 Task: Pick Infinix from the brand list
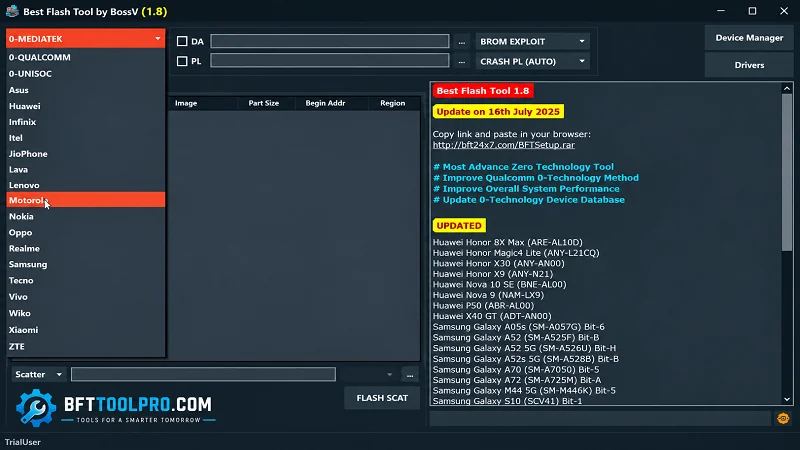(x=85, y=122)
